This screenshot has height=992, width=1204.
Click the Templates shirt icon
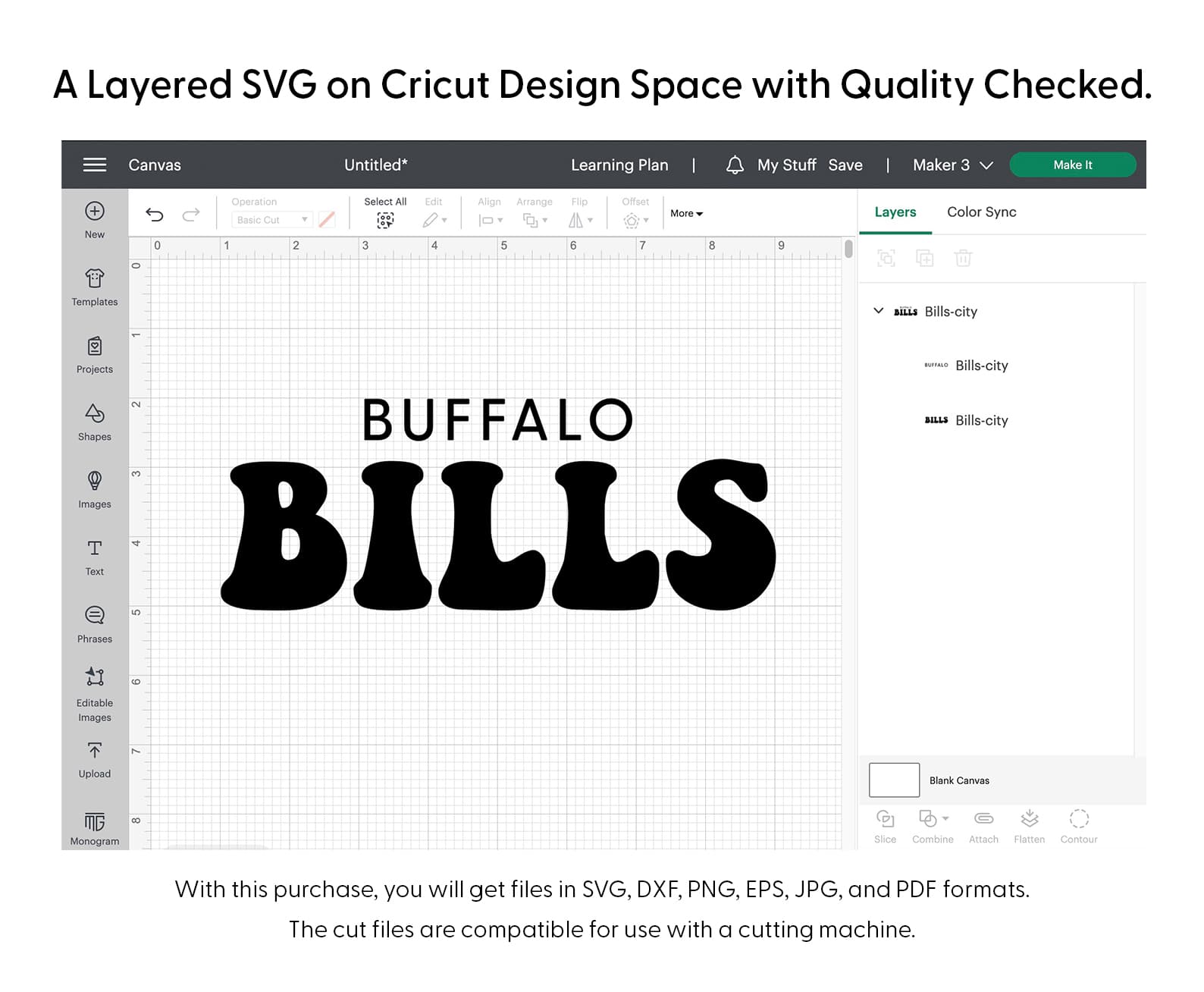click(95, 279)
